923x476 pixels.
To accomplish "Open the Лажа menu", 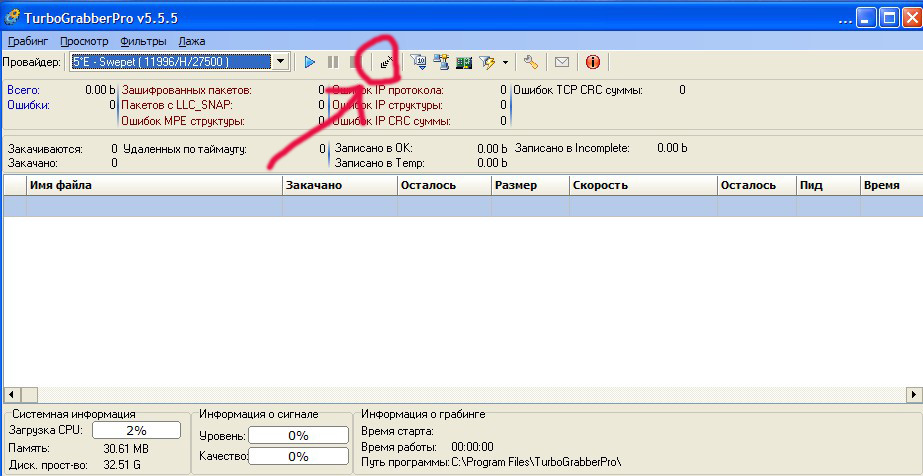I will click(x=192, y=41).
